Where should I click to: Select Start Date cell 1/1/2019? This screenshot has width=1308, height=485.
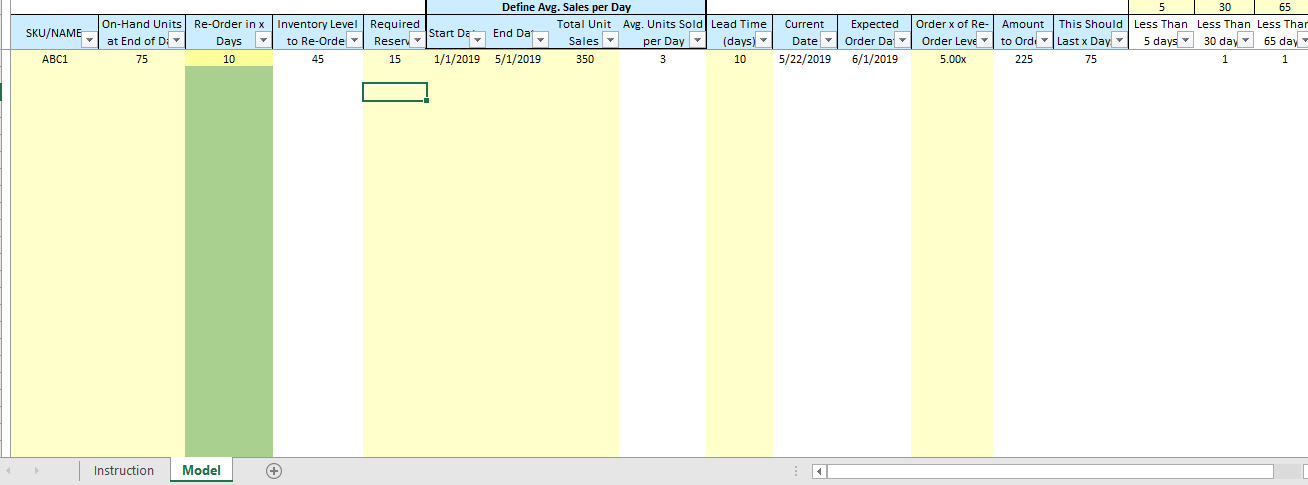coord(457,59)
